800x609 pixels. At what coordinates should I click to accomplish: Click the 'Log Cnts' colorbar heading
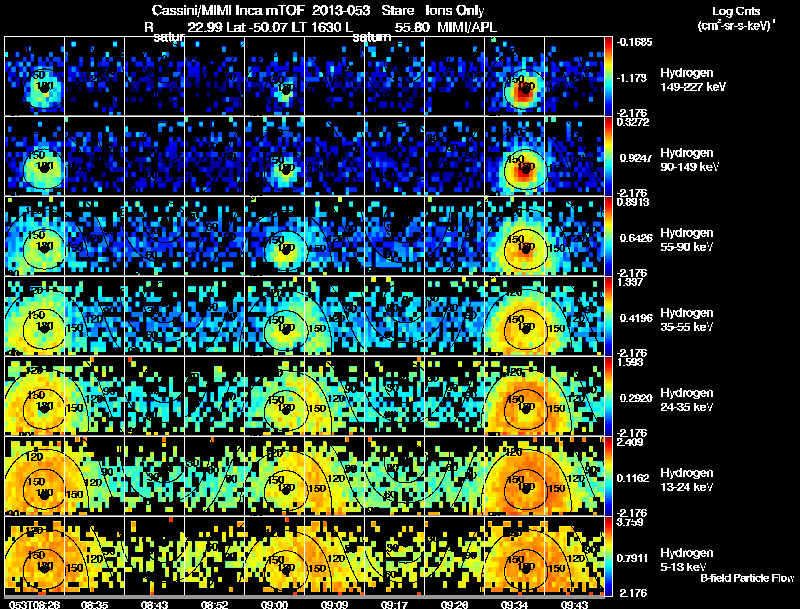pos(736,11)
